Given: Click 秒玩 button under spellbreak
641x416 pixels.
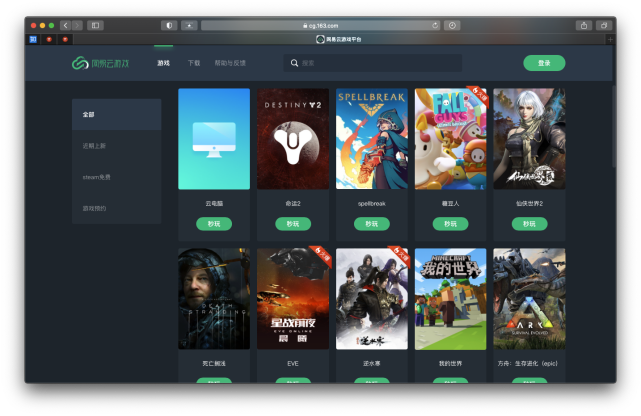Looking at the screenshot, I should [x=372, y=224].
